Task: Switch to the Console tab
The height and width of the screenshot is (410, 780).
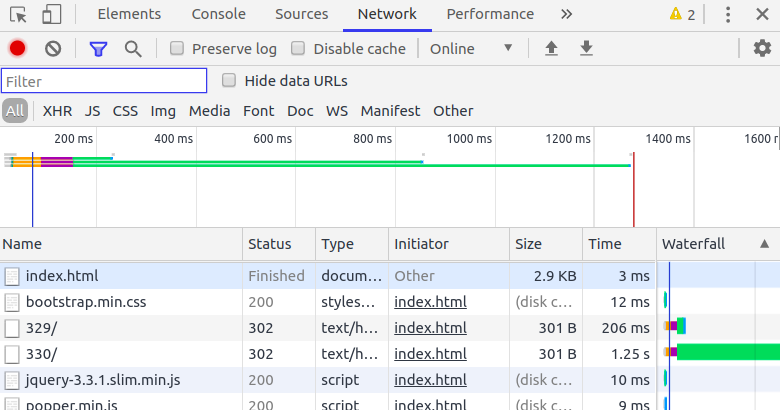Action: [219, 14]
